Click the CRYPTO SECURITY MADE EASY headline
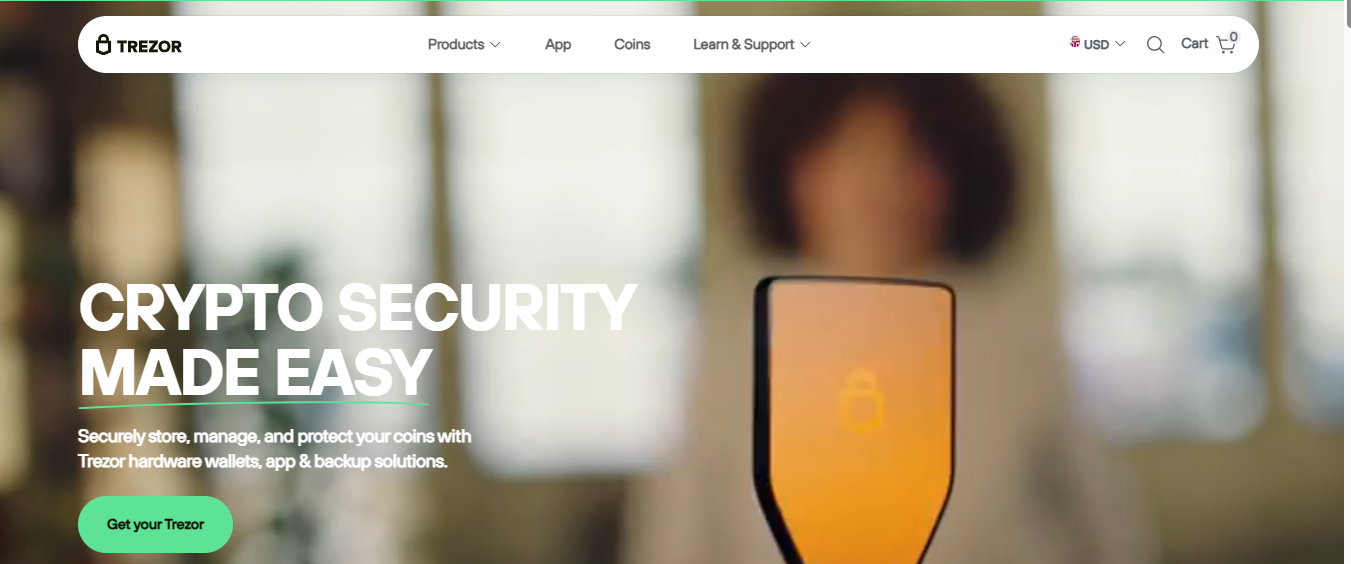This screenshot has width=1351, height=564. click(357, 340)
